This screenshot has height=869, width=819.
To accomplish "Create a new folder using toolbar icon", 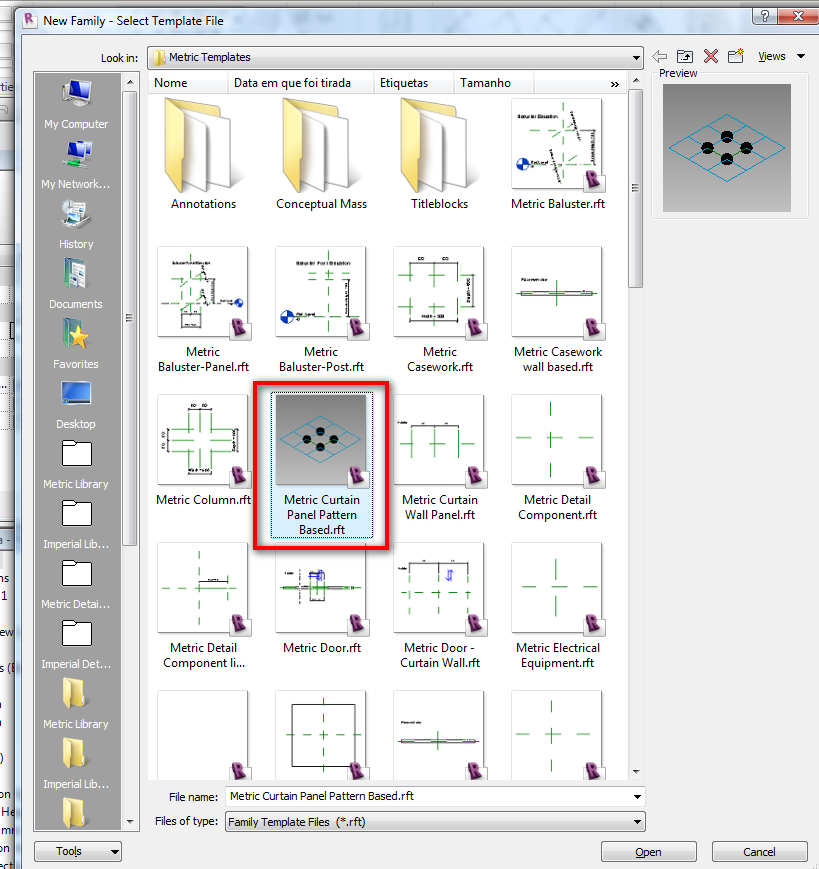I will (736, 57).
